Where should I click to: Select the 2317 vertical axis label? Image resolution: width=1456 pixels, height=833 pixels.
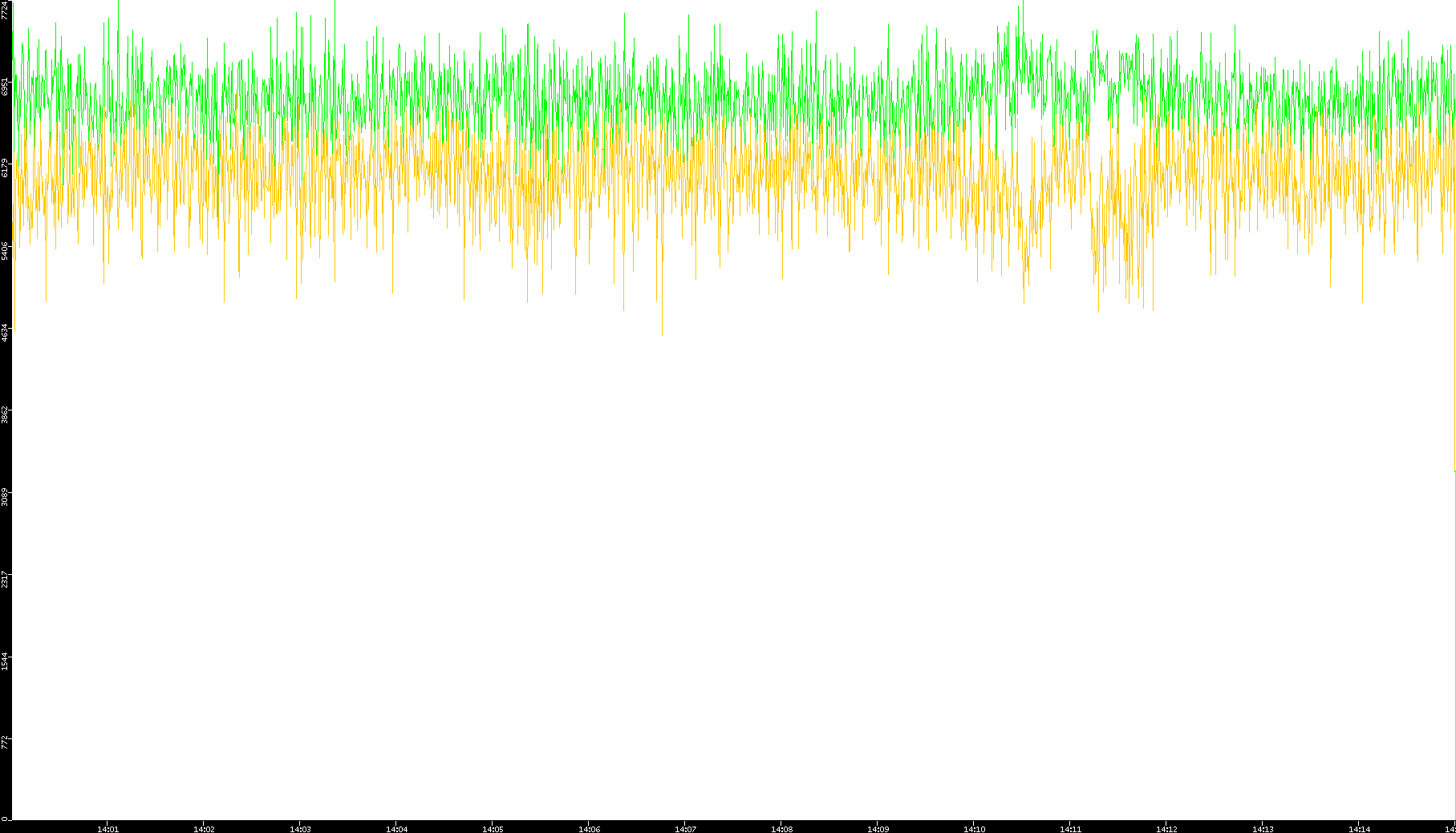coord(6,578)
